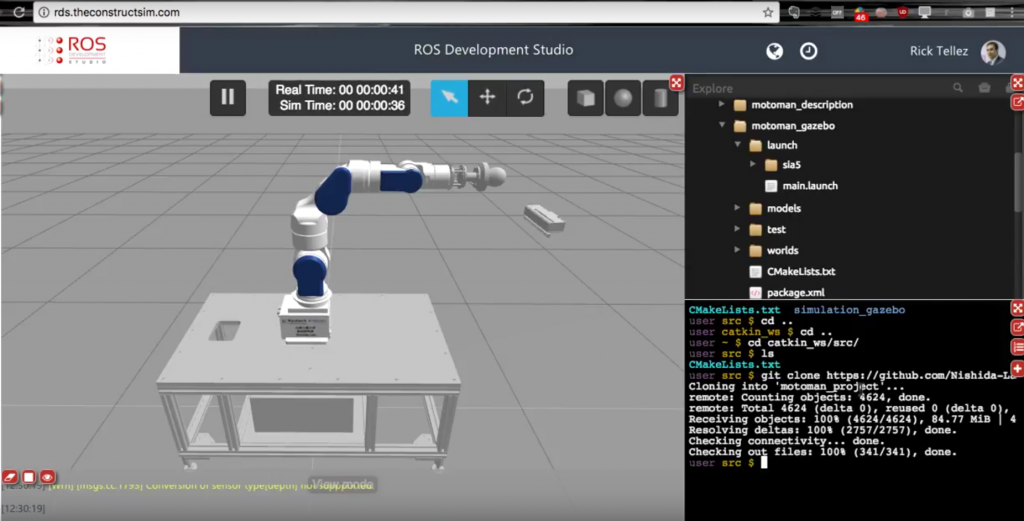
Task: Activate the rotate tool
Action: tap(524, 97)
